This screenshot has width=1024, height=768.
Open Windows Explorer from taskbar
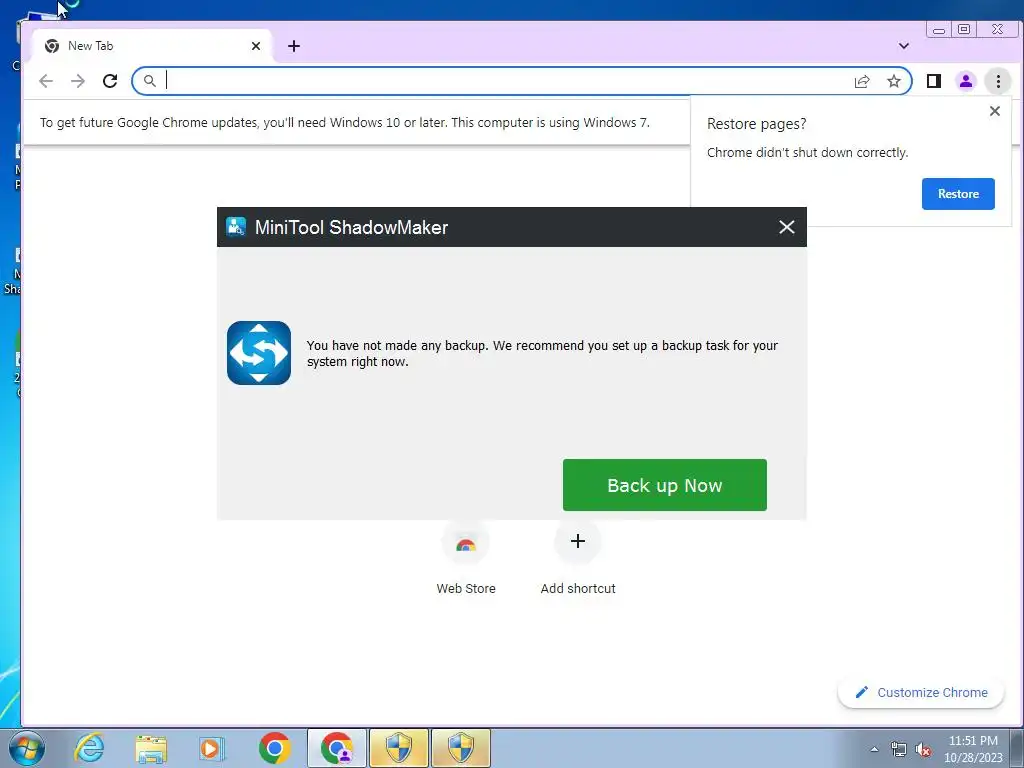[151, 748]
